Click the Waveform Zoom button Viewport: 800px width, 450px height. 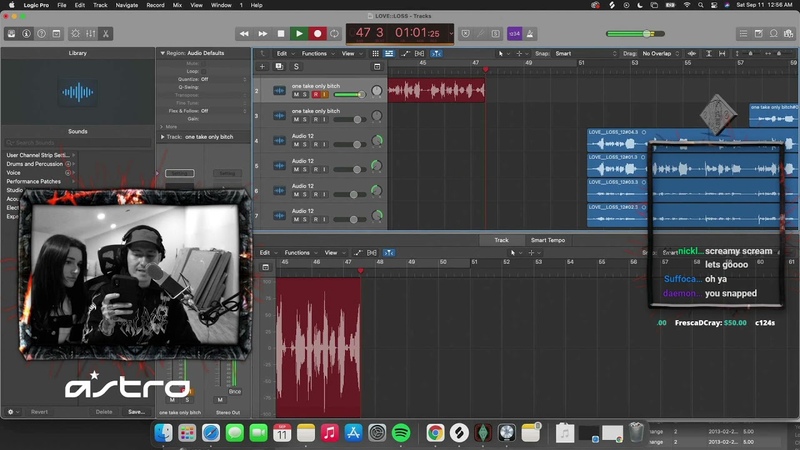coord(692,54)
